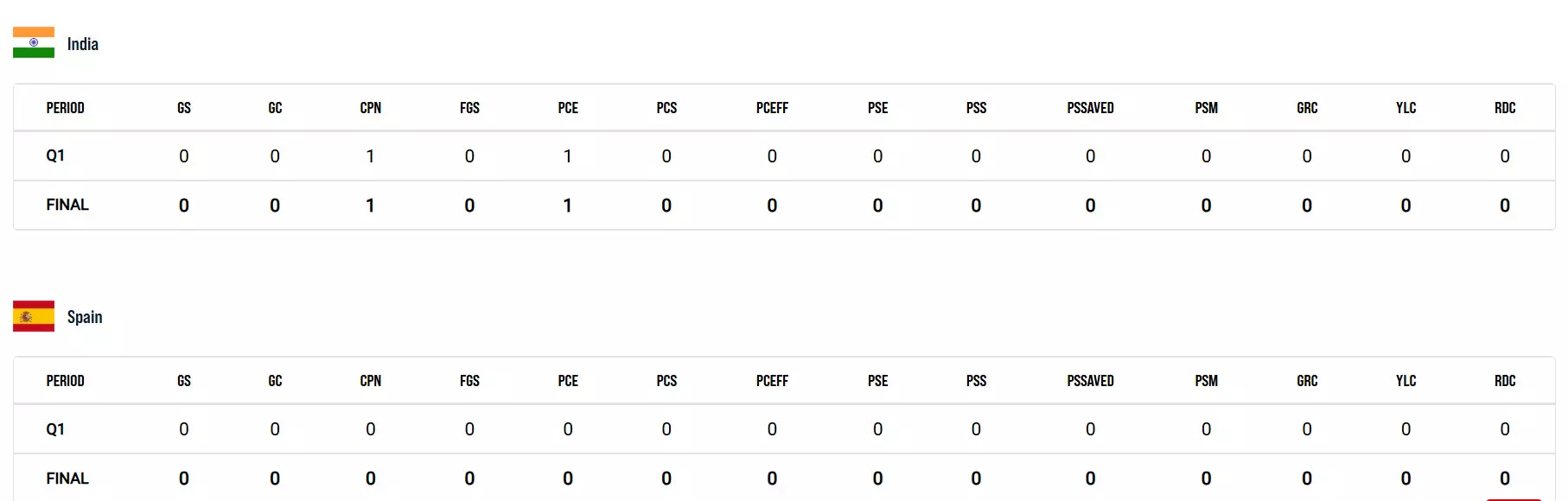Viewport: 1568px width, 501px height.
Task: Select the FINAL row label in Spain table
Action: point(67,479)
